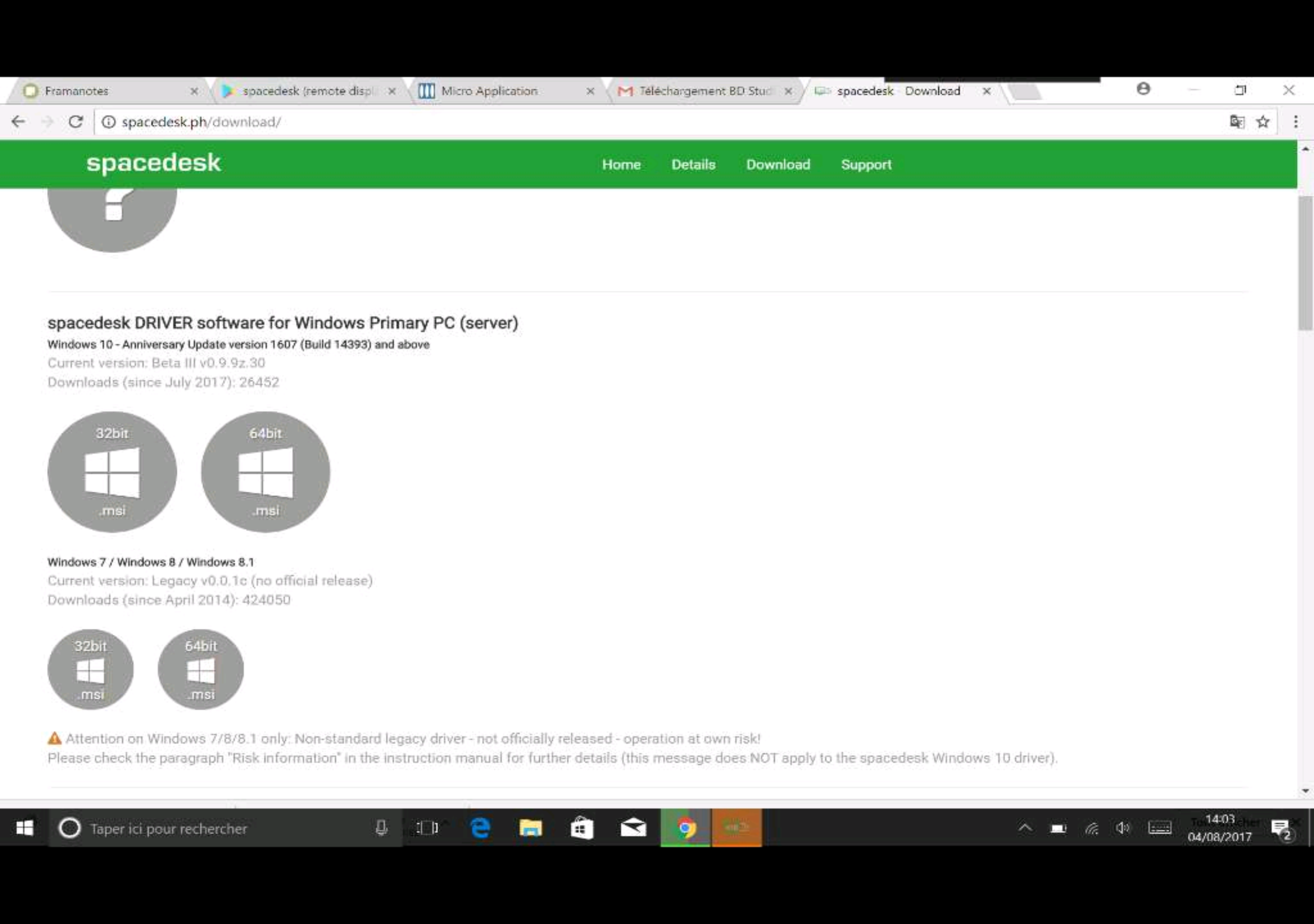Download the Windows 10 64bit msi driver

point(265,472)
